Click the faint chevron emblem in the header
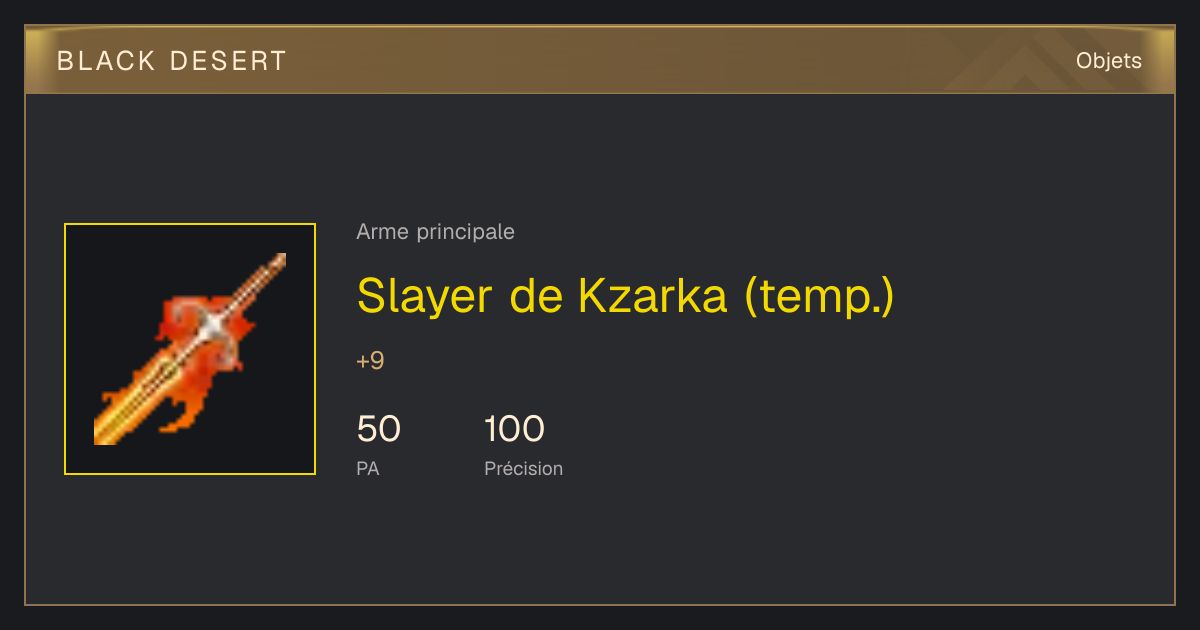 point(1030,62)
